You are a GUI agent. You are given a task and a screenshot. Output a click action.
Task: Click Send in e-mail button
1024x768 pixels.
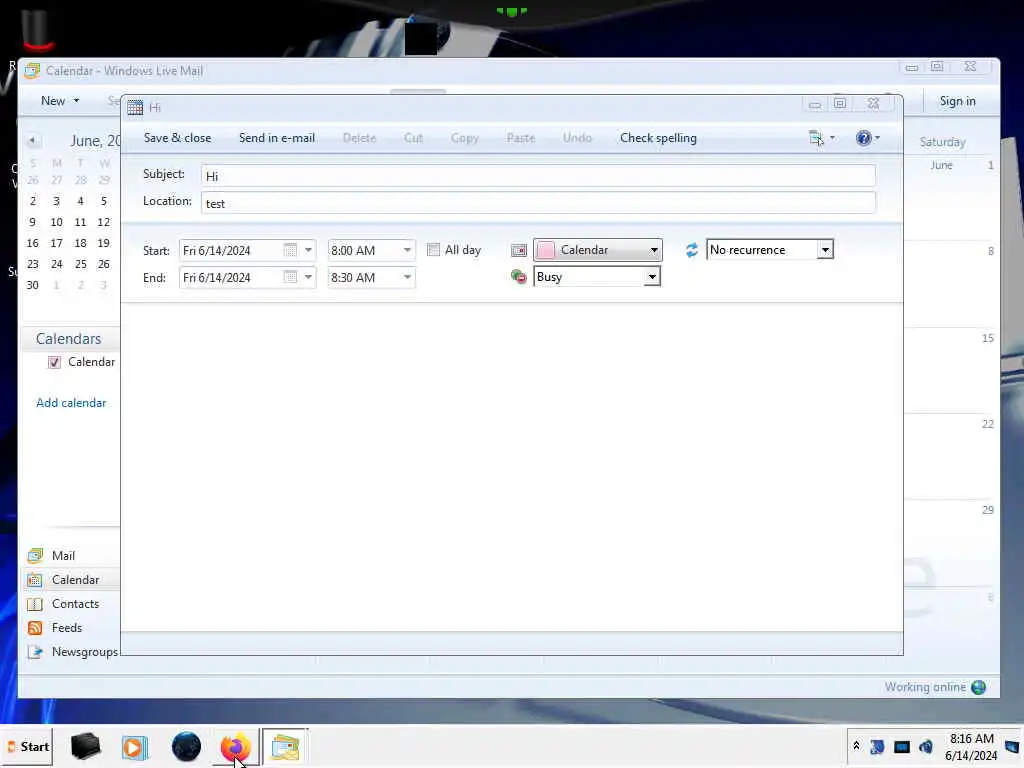(x=277, y=138)
